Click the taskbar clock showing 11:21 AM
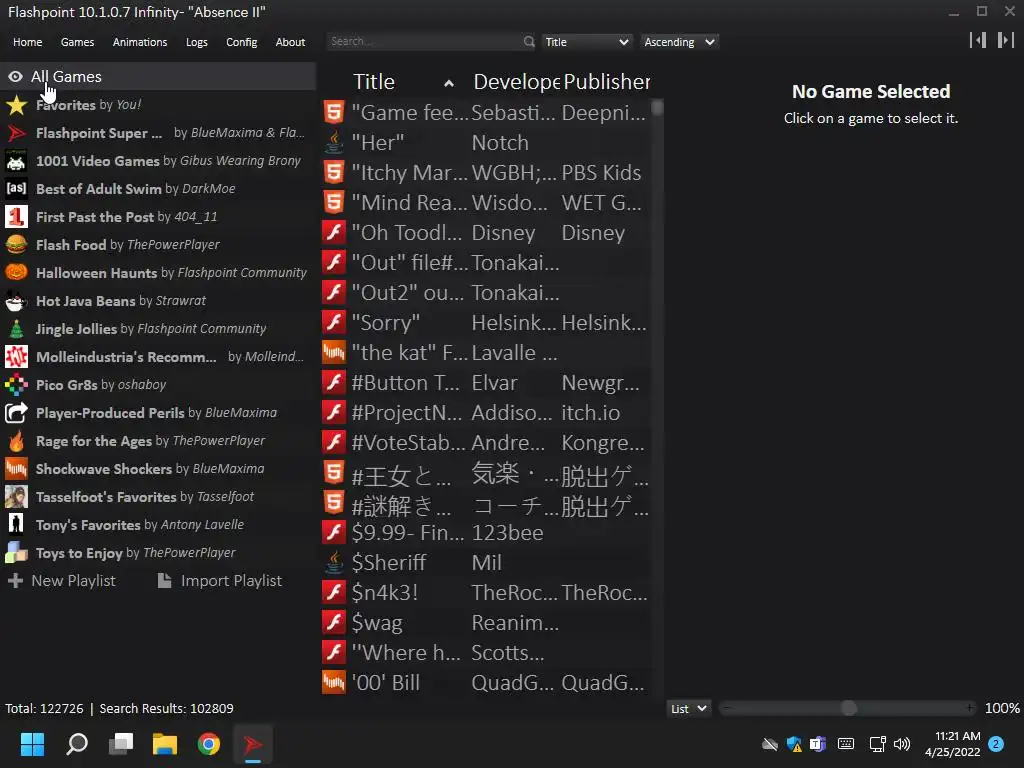Viewport: 1024px width, 768px height. click(x=953, y=744)
